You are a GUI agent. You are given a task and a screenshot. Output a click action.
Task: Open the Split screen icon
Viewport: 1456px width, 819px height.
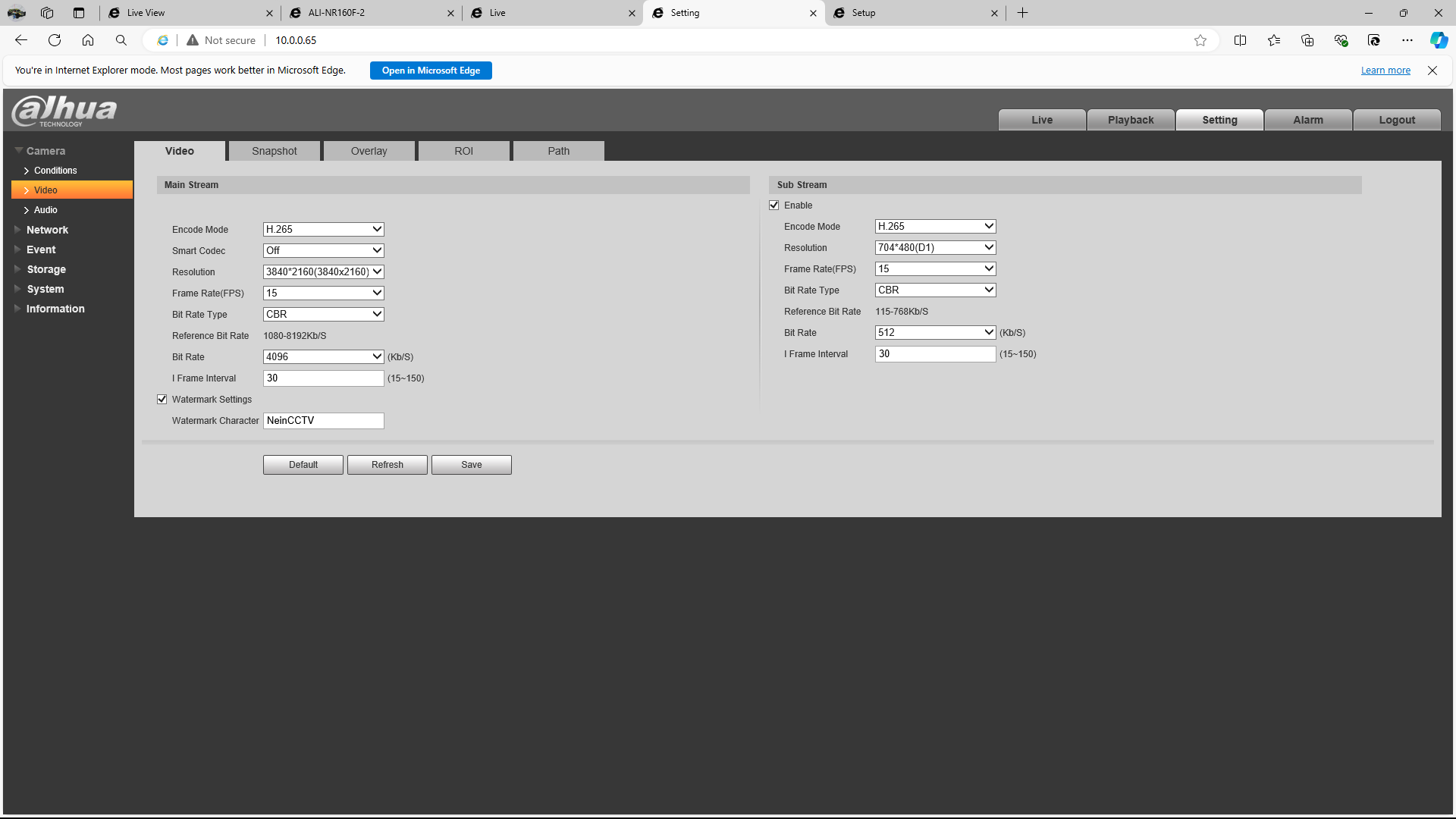pyautogui.click(x=1241, y=40)
